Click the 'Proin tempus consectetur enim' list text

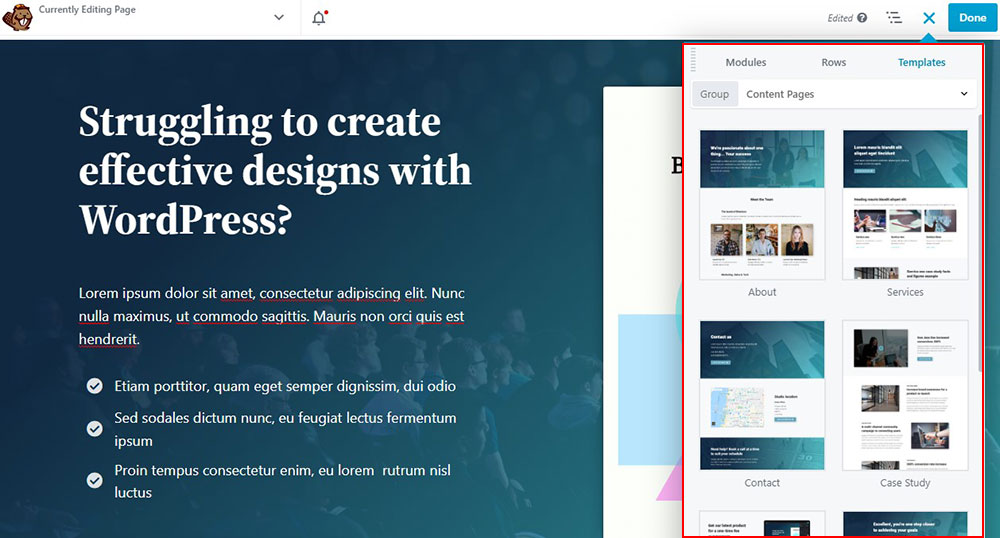pos(283,481)
